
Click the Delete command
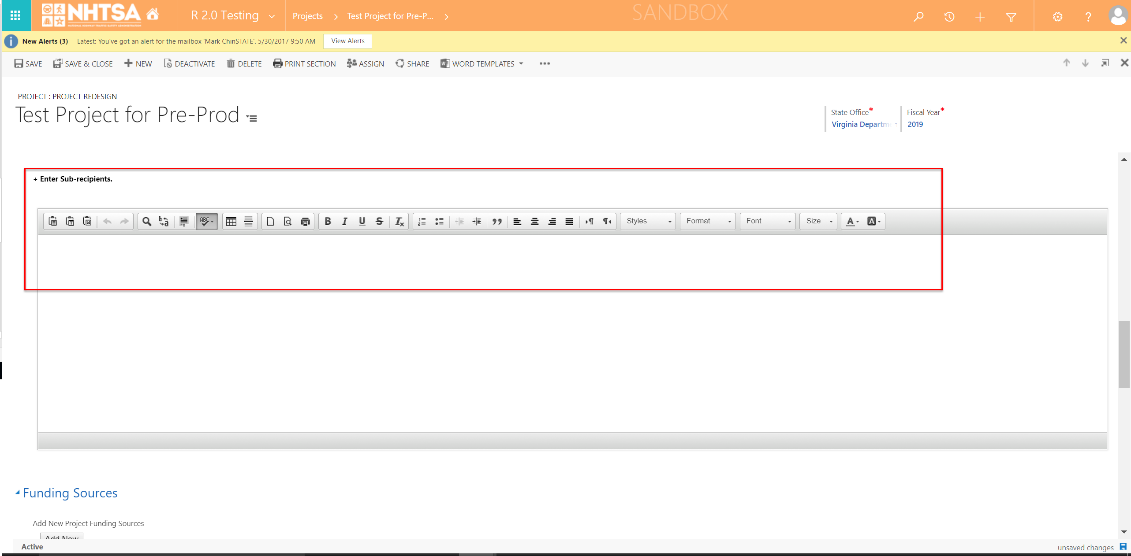[x=244, y=63]
